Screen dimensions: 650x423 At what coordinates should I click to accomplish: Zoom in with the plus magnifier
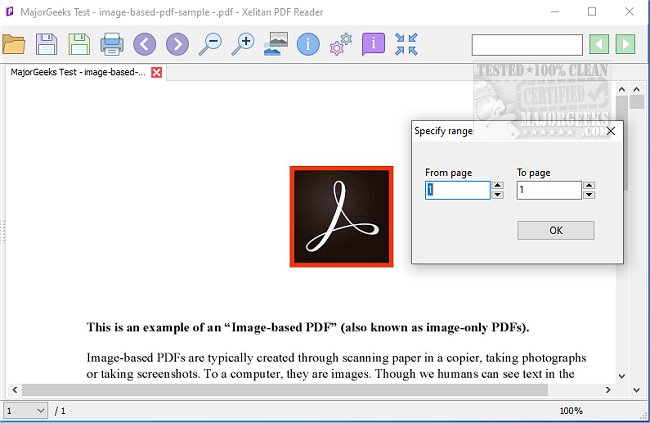(x=243, y=44)
